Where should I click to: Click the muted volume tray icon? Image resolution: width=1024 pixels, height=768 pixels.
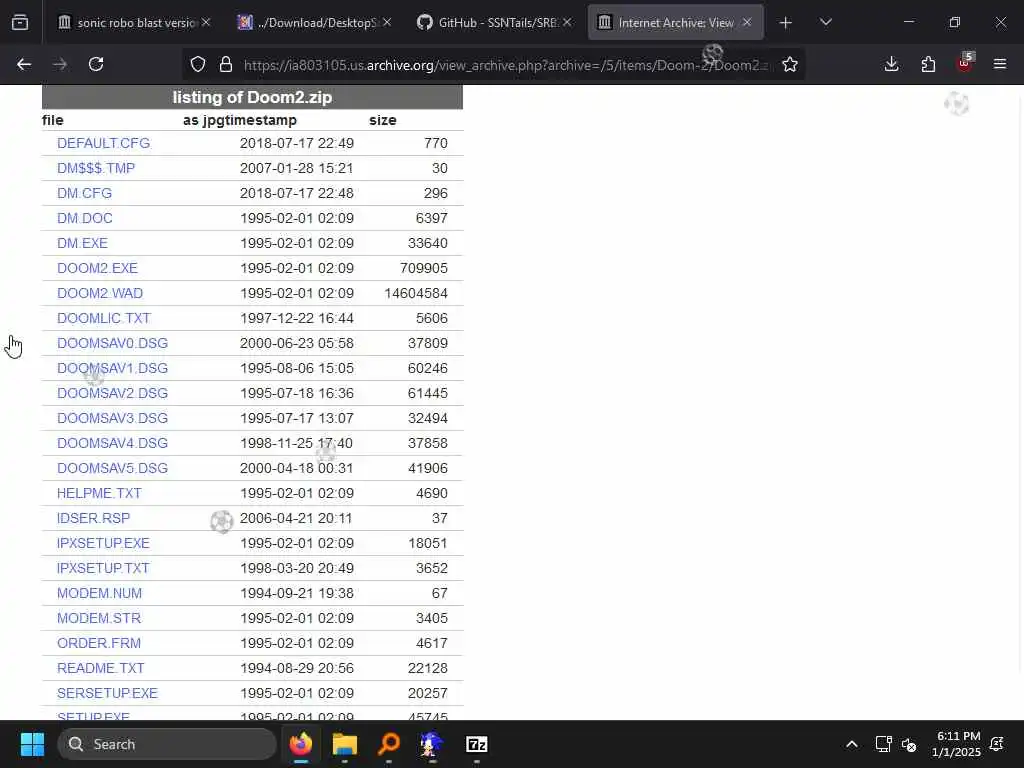[x=909, y=744]
